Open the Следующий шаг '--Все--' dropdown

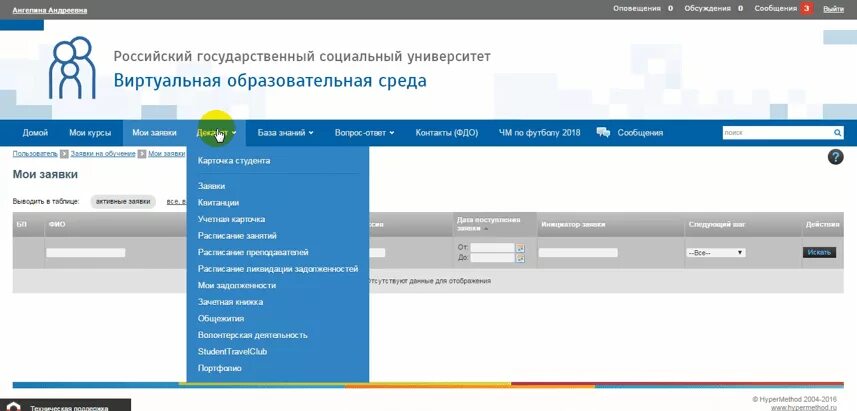tap(715, 253)
